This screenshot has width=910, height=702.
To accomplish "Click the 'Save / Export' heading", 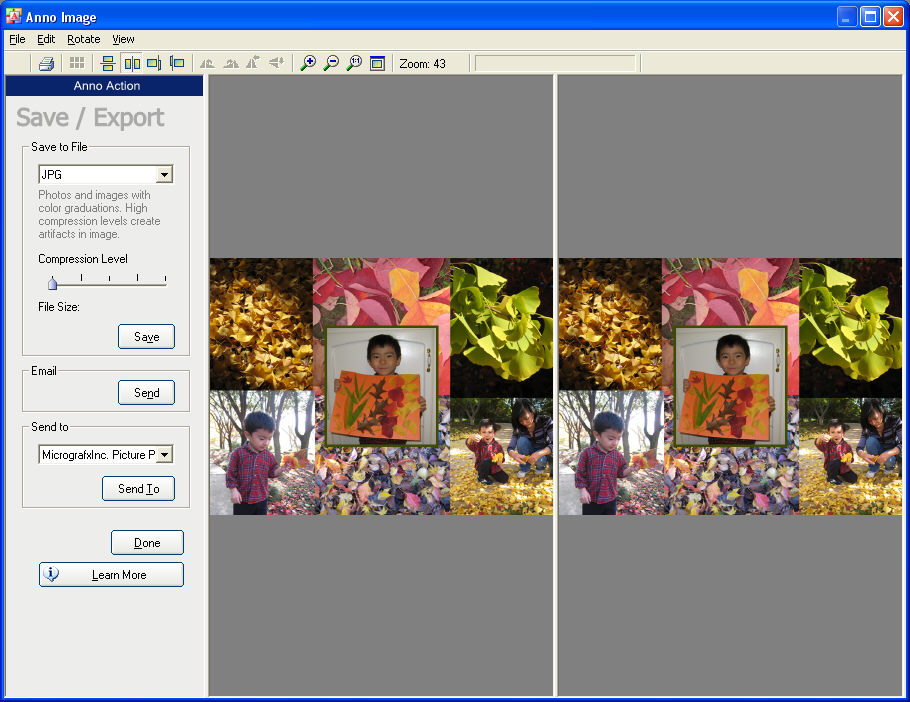I will pyautogui.click(x=90, y=118).
